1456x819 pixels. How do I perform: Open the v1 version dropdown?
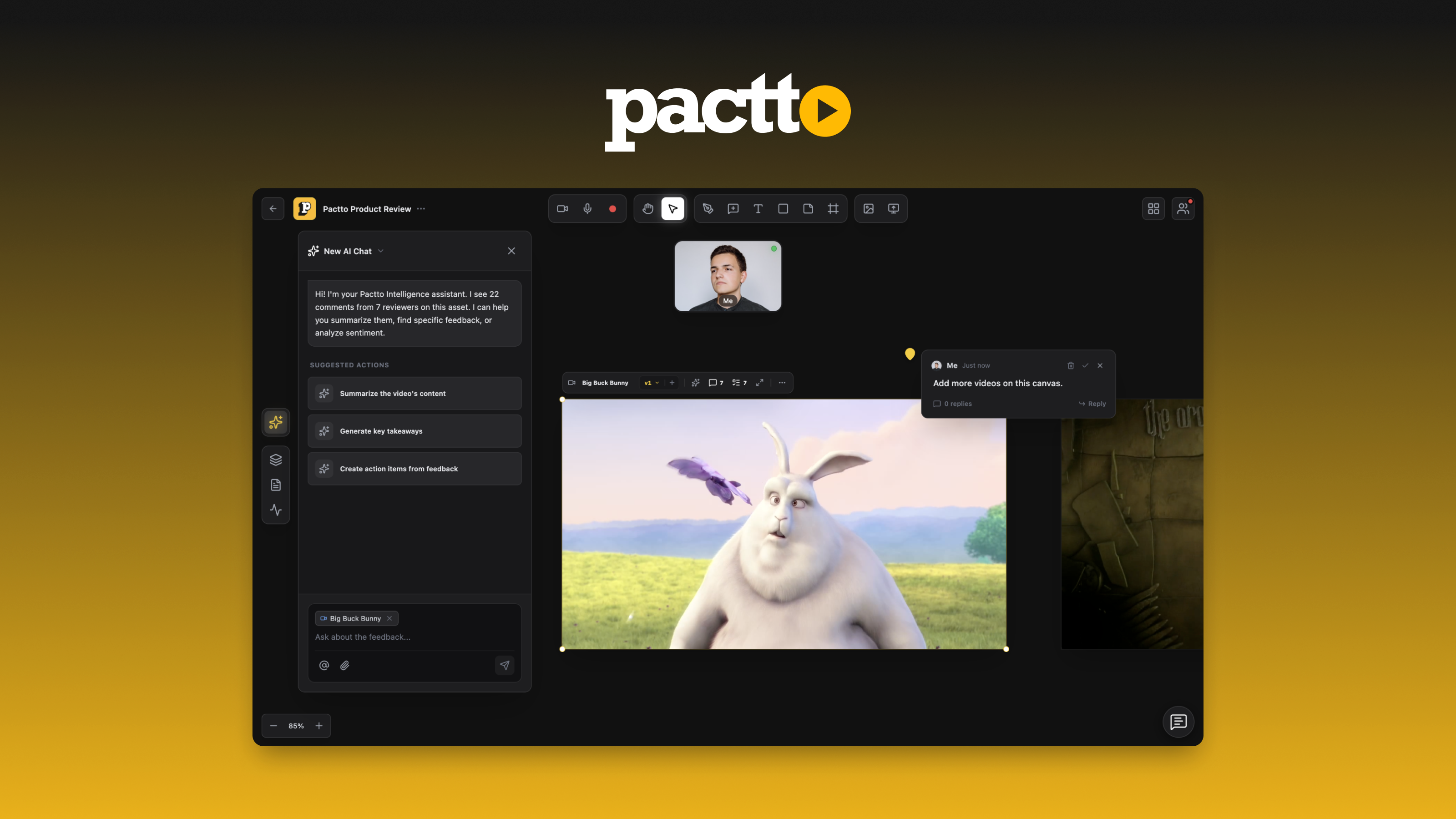tap(651, 383)
